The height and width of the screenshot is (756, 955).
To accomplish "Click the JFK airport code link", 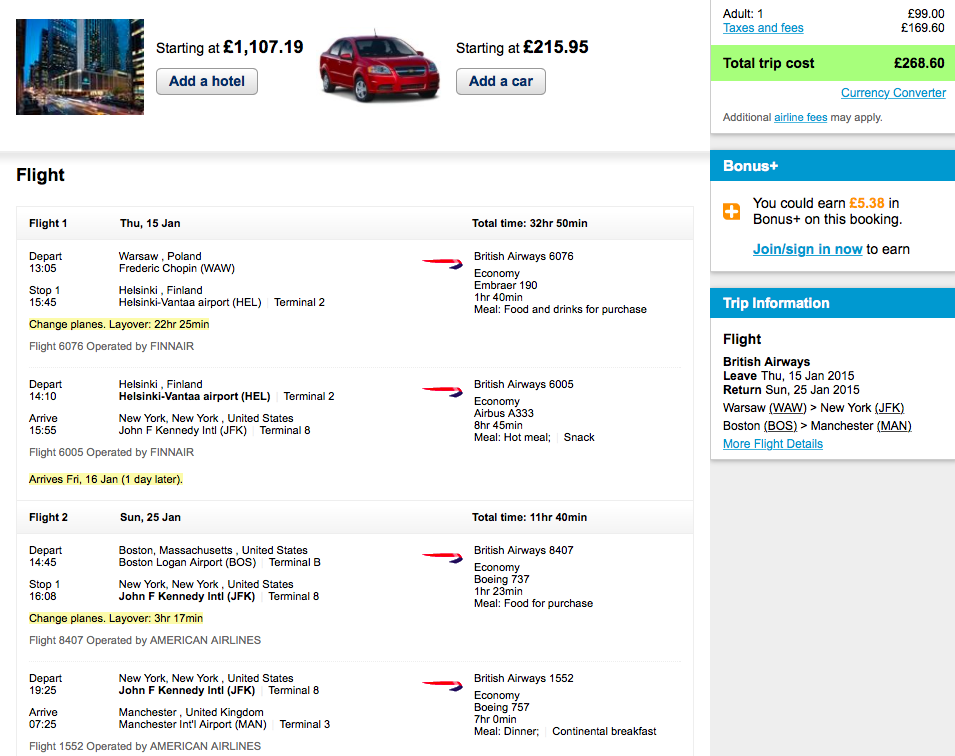I will (x=889, y=408).
